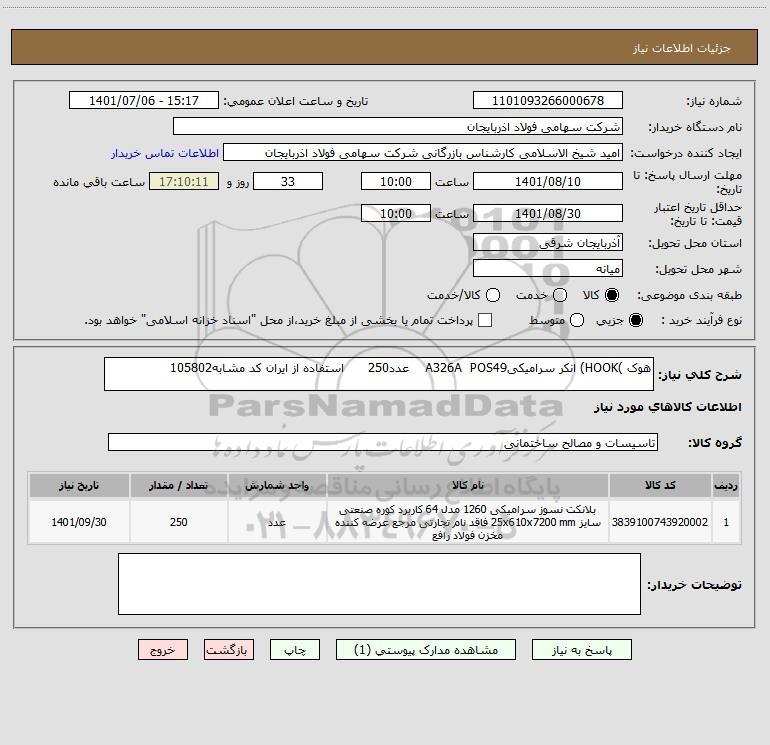Toggle the اسناد خزانه اسلامی payment checkbox
The height and width of the screenshot is (745, 770).
point(485,320)
